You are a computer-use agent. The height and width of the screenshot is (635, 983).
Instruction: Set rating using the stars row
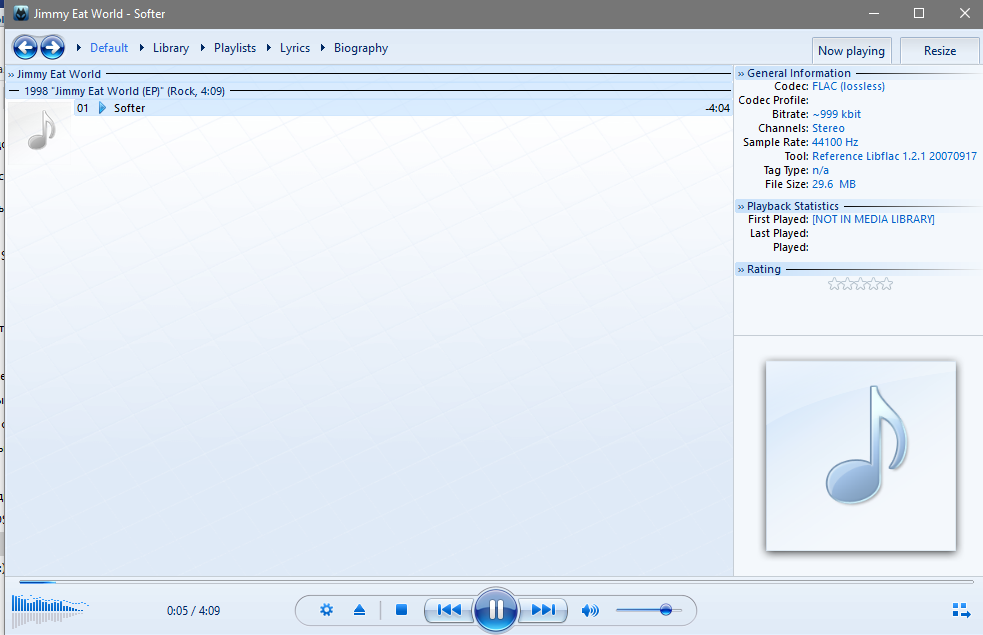(860, 284)
